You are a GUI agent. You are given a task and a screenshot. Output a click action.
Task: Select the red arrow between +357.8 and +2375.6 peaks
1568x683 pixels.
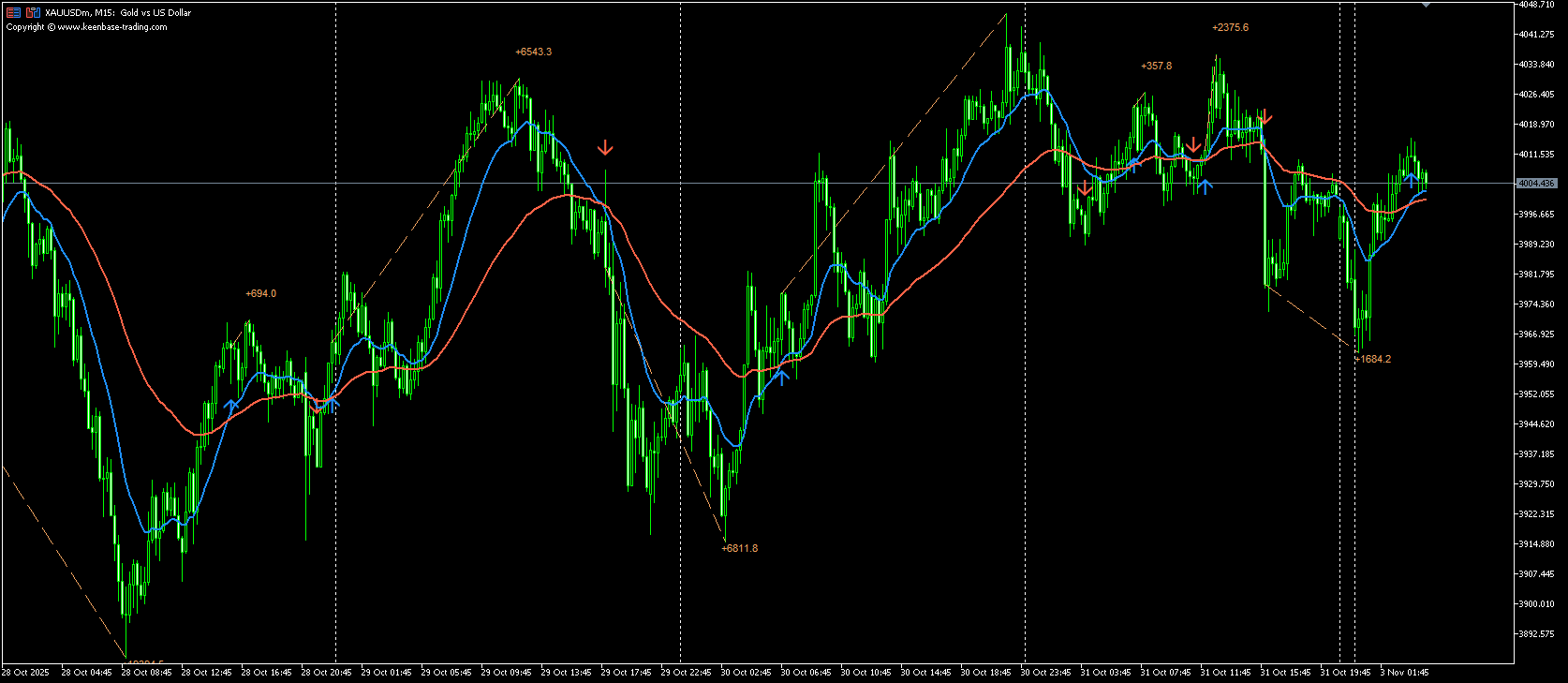click(1194, 144)
